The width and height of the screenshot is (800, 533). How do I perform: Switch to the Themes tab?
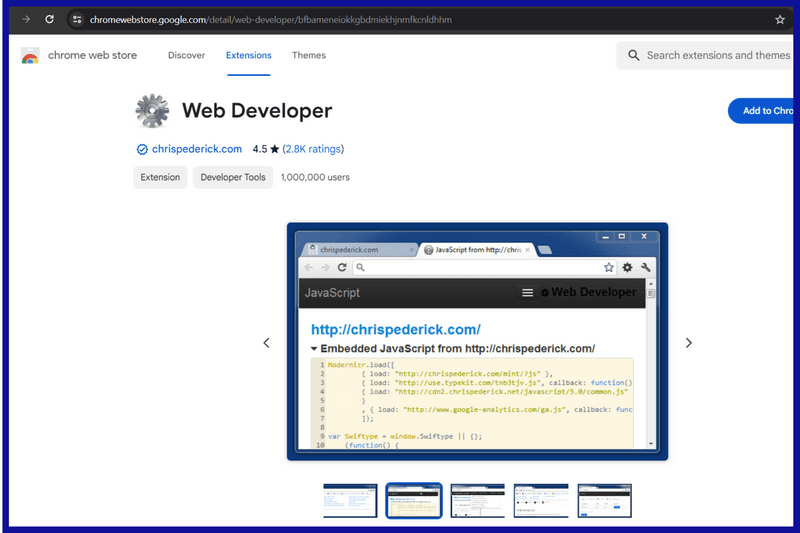pos(309,56)
